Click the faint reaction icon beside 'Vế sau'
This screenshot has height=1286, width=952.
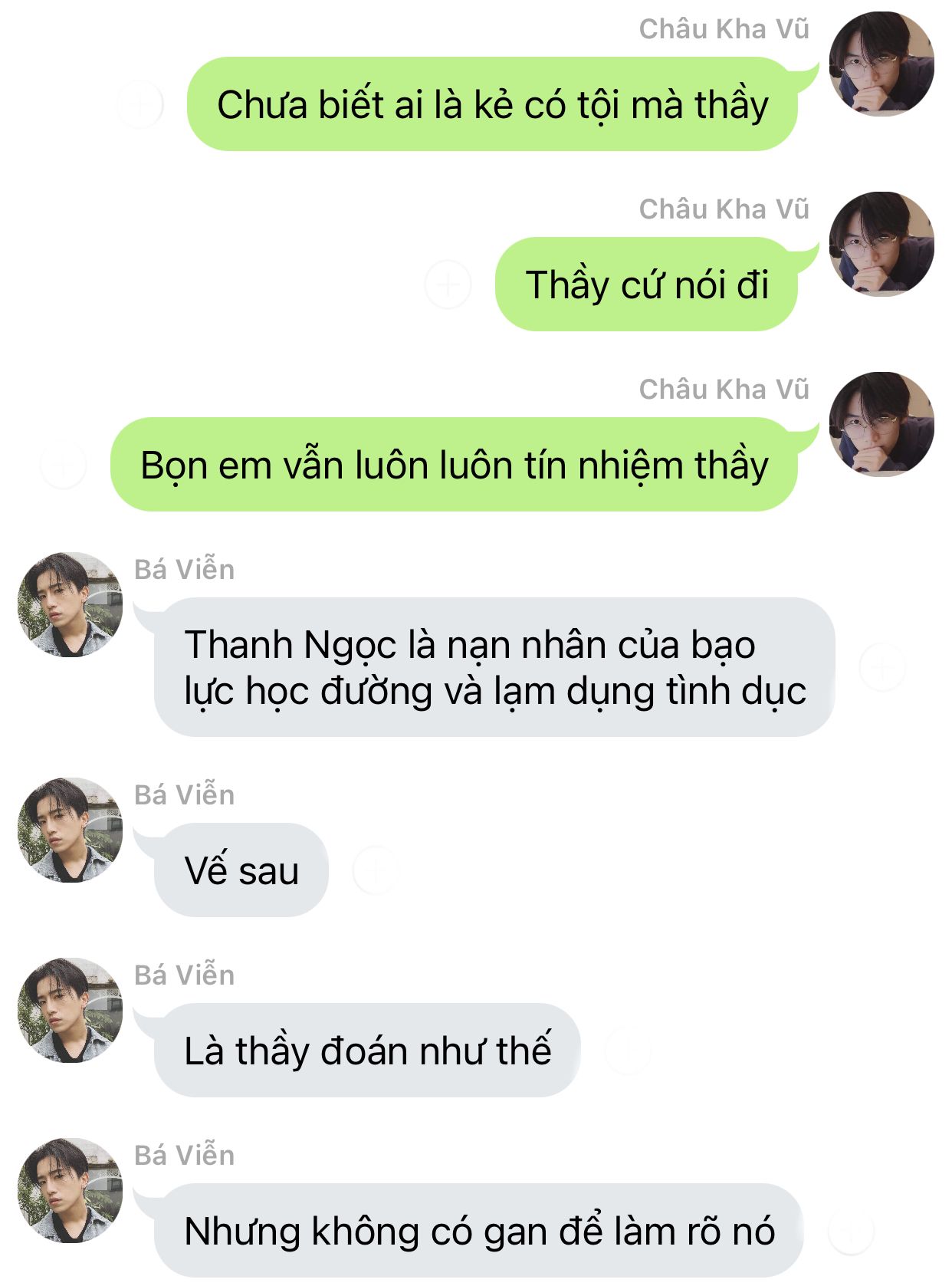pos(376,870)
